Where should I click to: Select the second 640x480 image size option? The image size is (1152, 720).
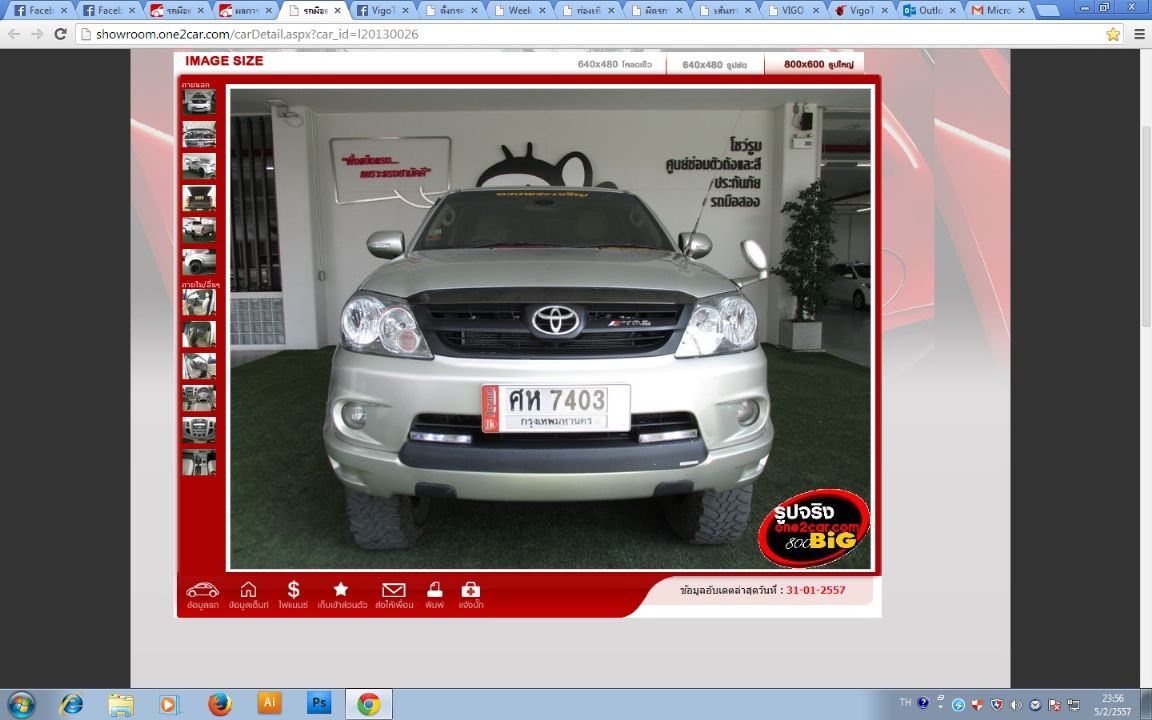coord(715,64)
